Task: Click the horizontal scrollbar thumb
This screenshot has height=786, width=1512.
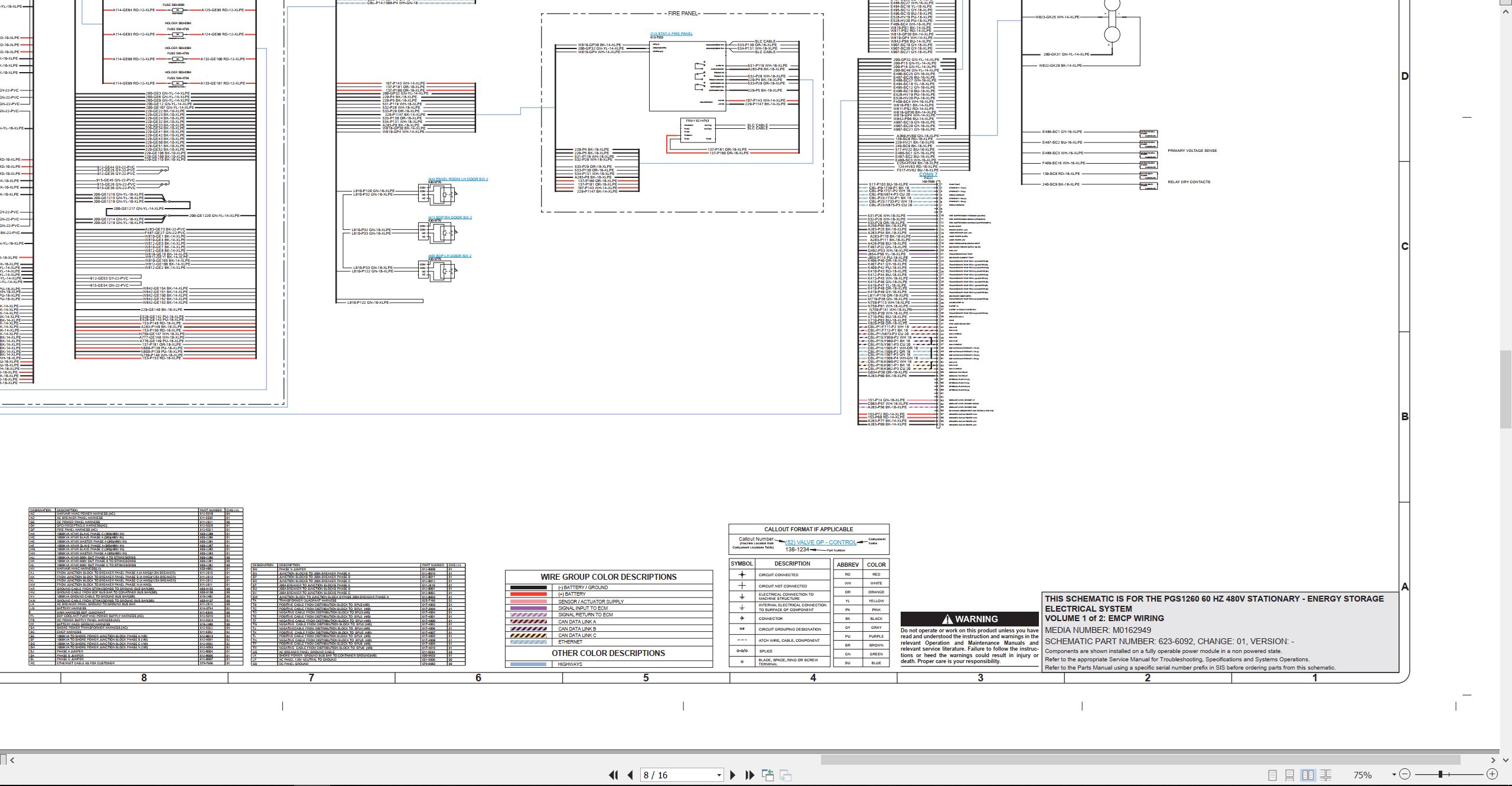Action: pyautogui.click(x=1140, y=760)
